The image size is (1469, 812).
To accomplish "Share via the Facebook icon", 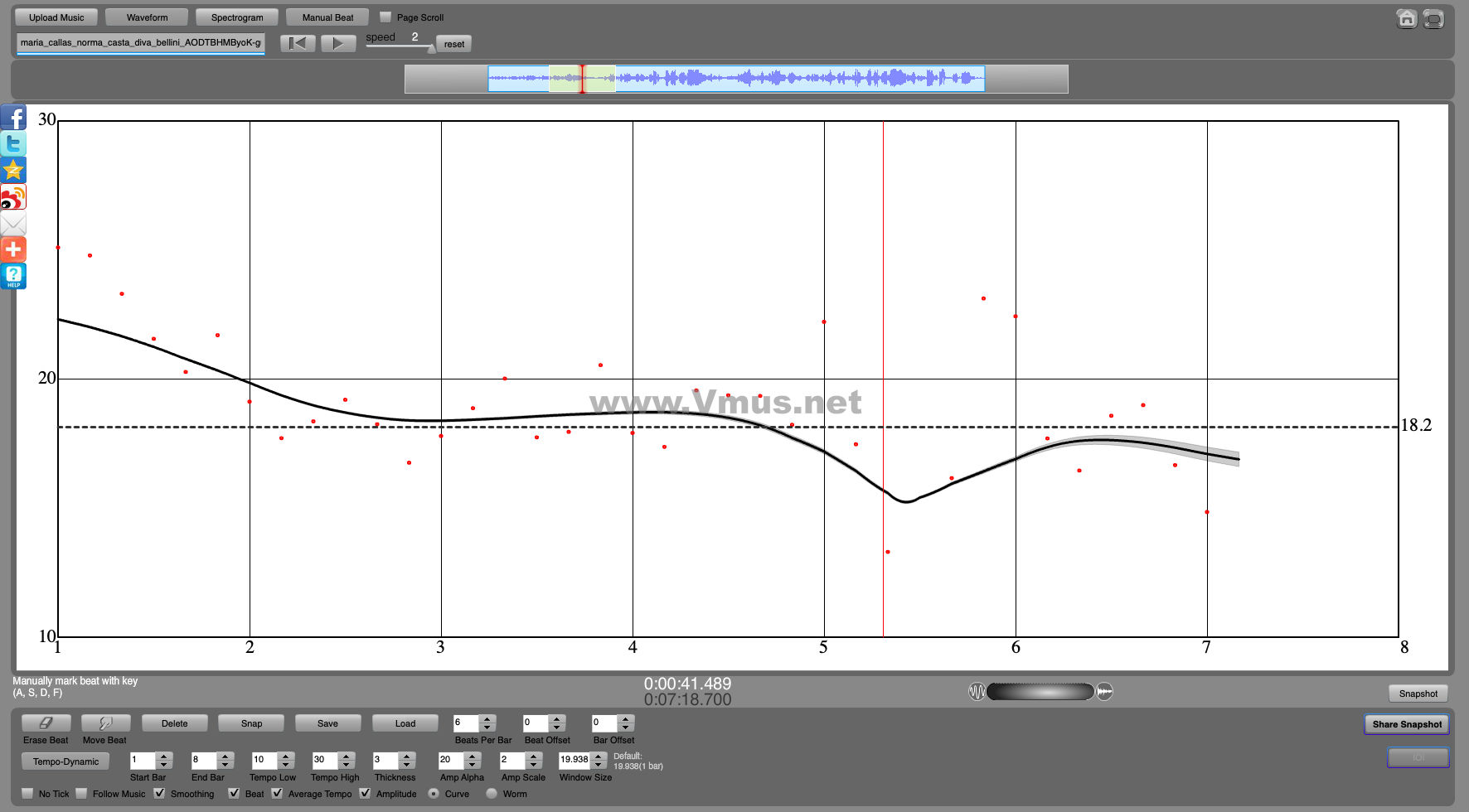I will [x=13, y=118].
